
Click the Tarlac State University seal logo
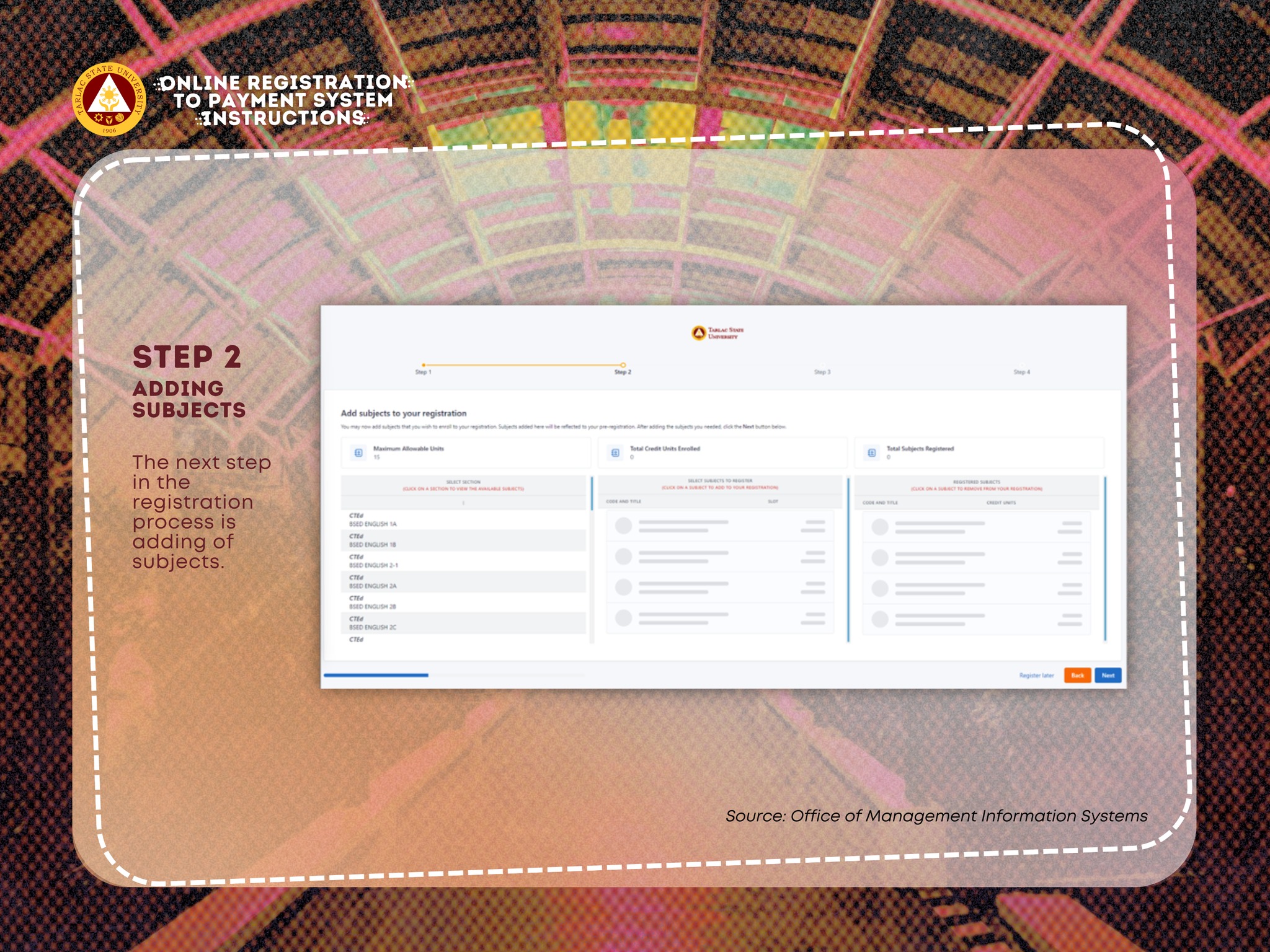pyautogui.click(x=109, y=99)
